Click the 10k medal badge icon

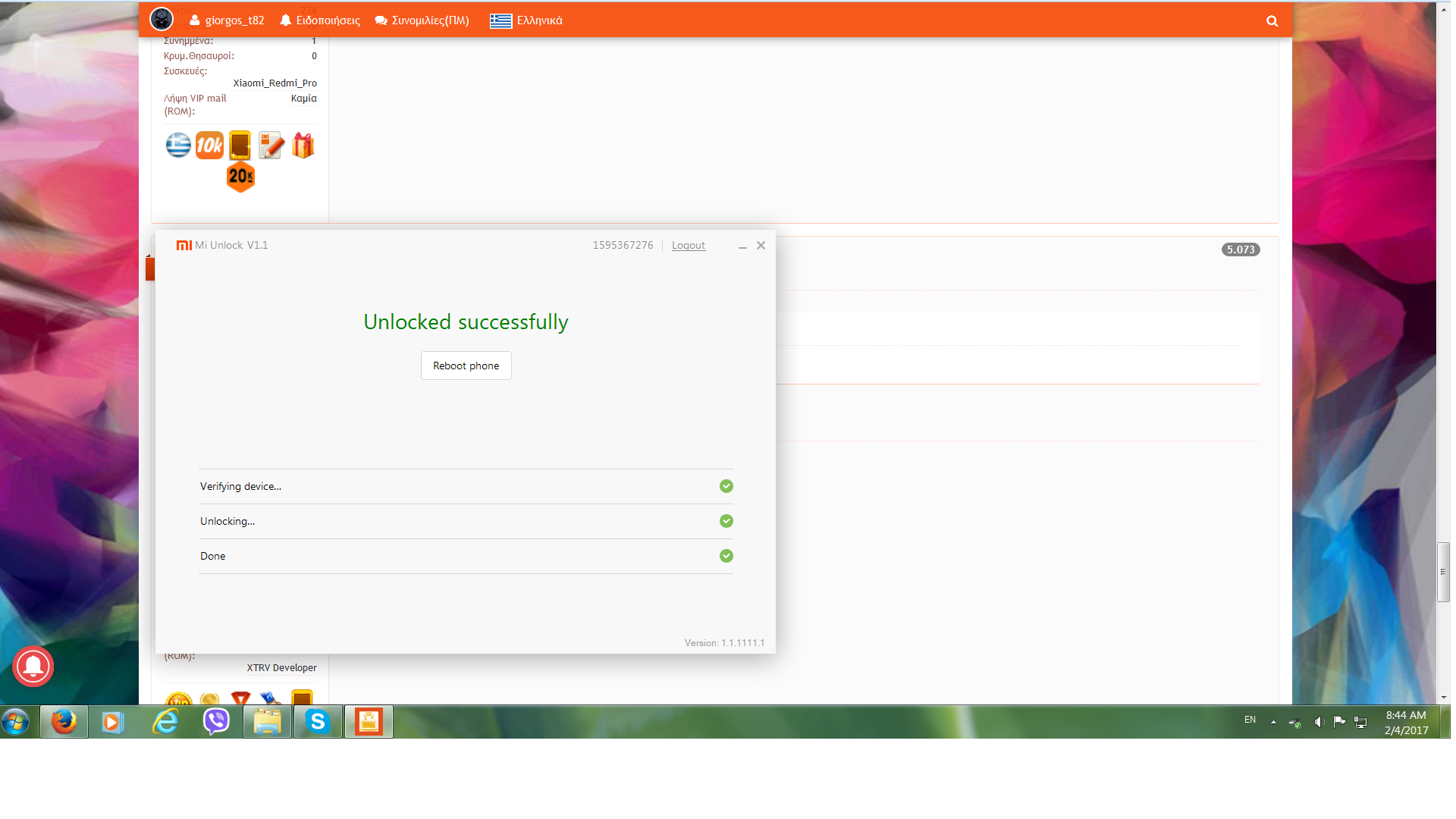tap(209, 145)
